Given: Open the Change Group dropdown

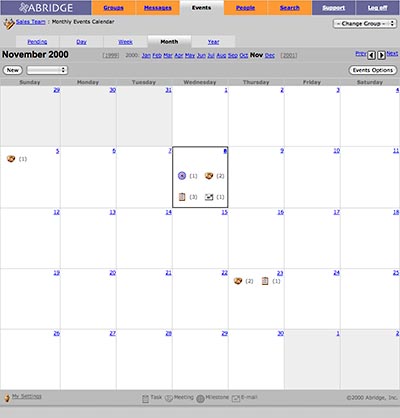Looking at the screenshot, I should (365, 24).
